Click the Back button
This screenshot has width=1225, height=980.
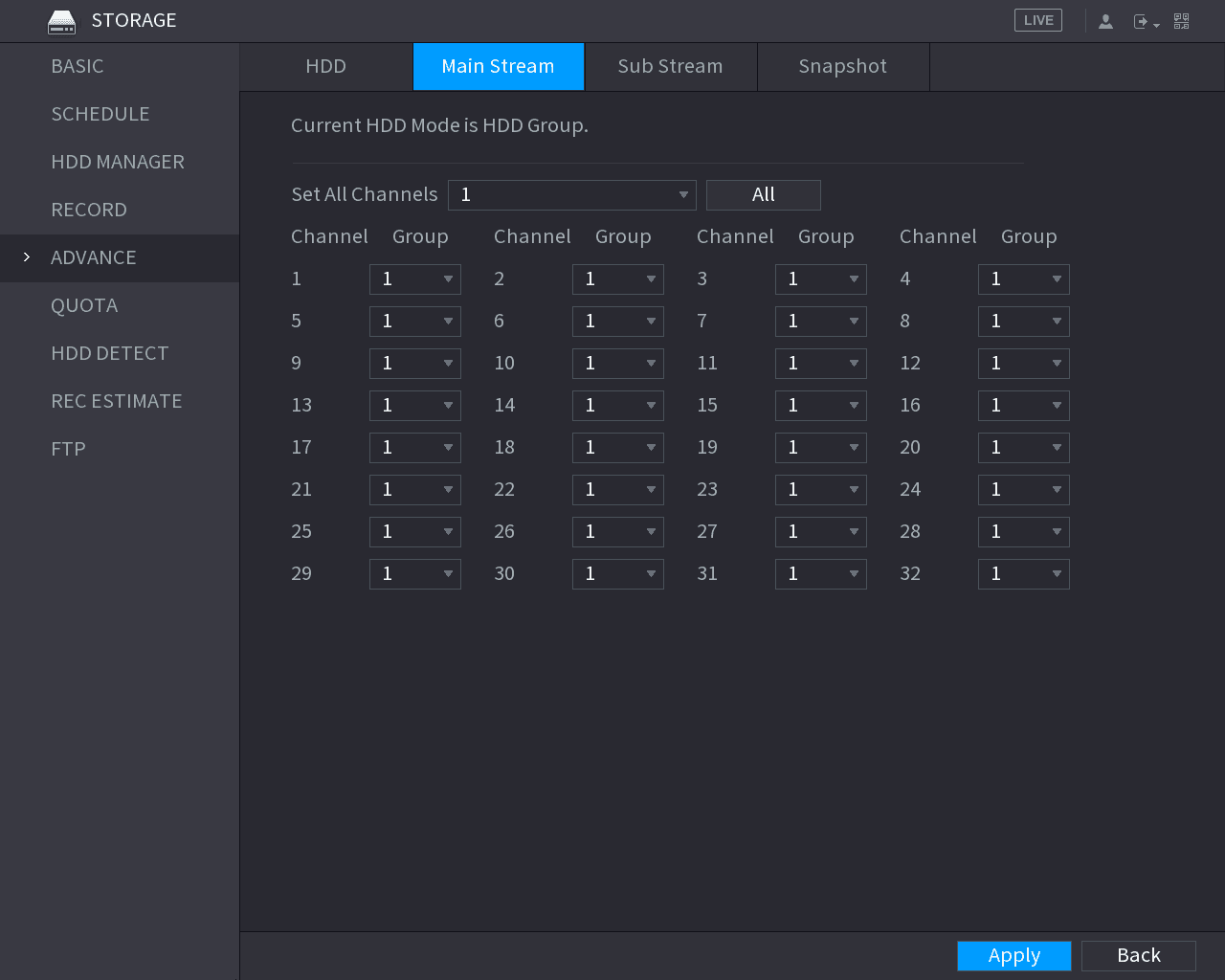click(1139, 955)
